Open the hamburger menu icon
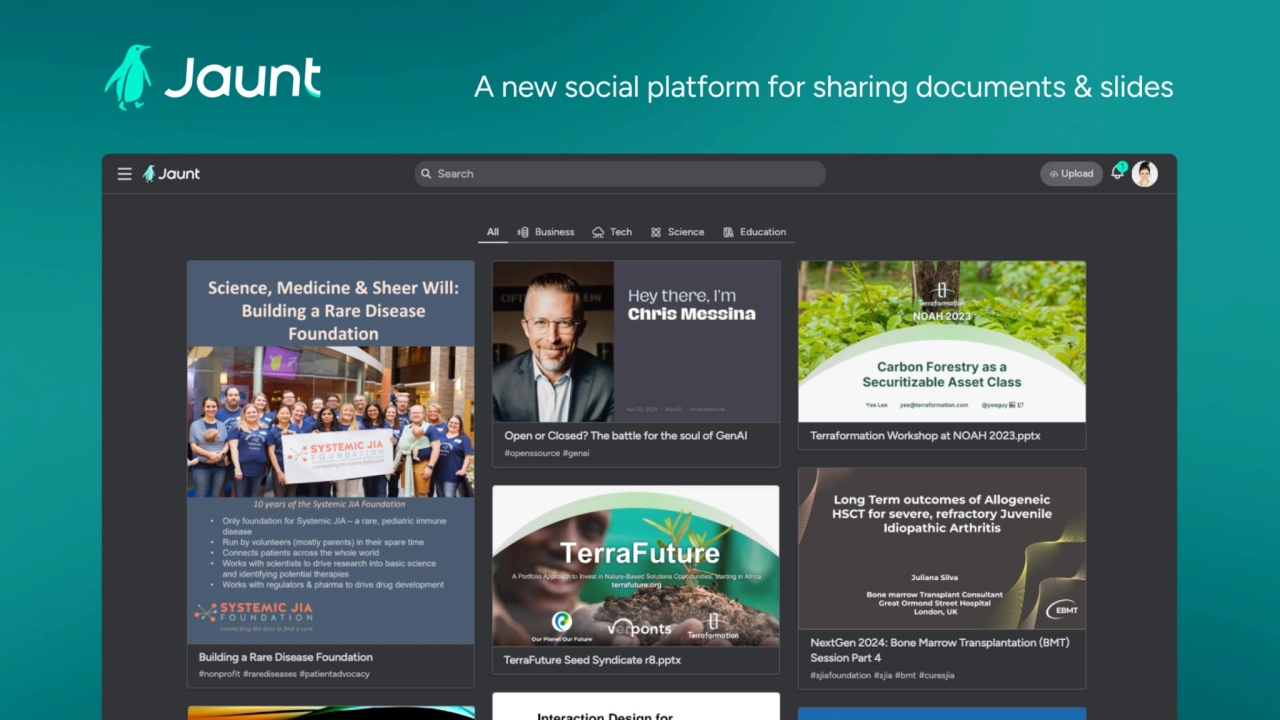The width and height of the screenshot is (1280, 720). click(x=124, y=174)
